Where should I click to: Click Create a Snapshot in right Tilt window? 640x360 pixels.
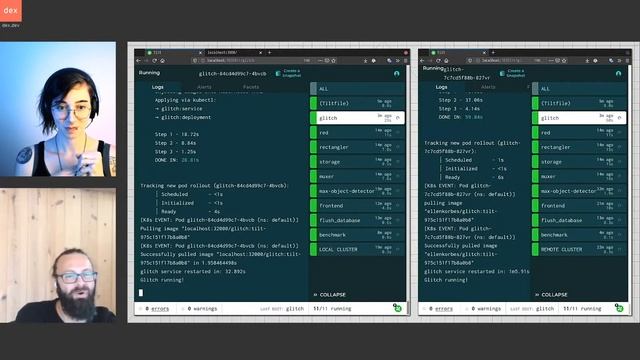[513, 73]
